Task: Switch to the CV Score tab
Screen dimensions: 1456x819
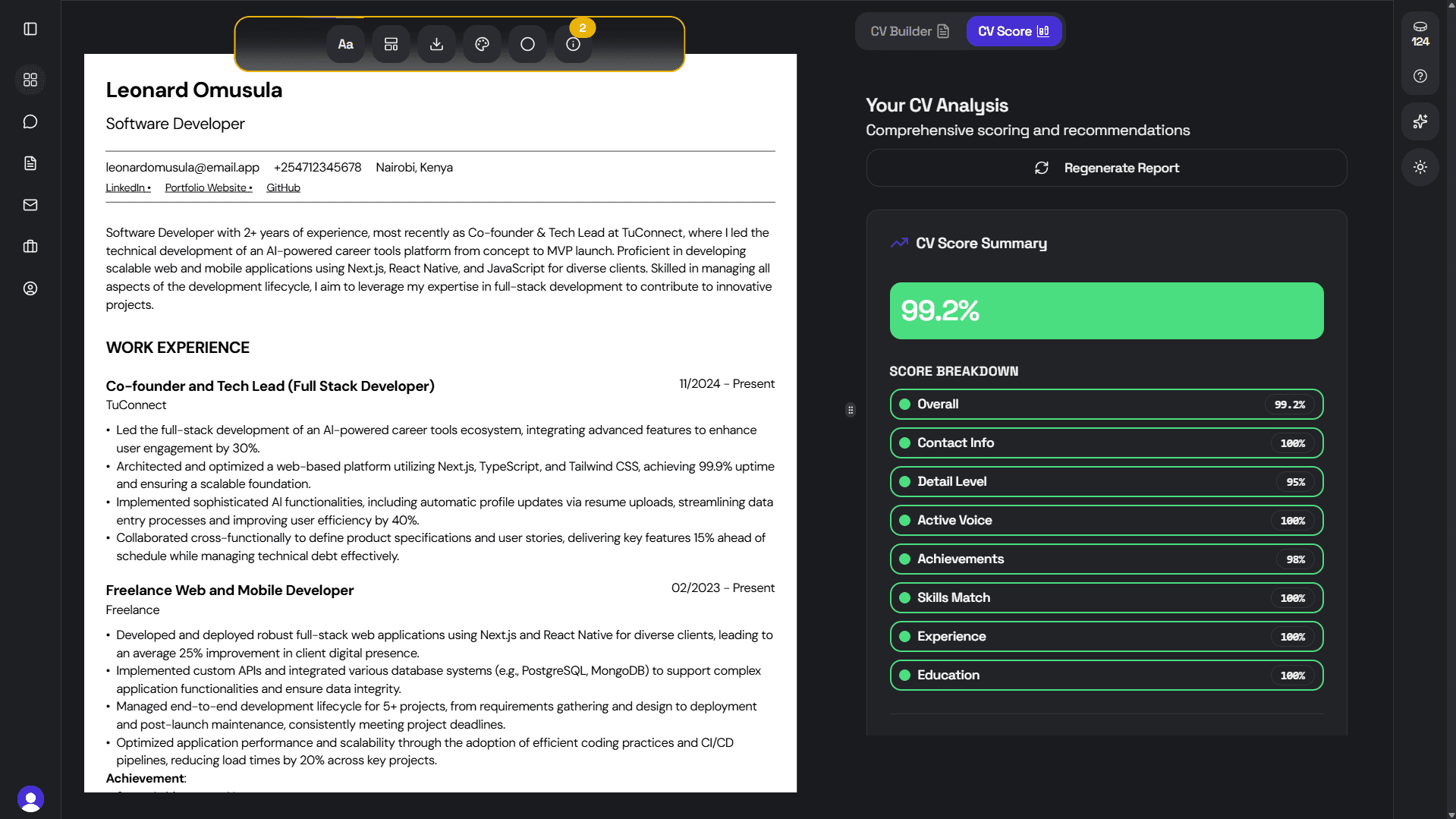Action: click(1013, 31)
